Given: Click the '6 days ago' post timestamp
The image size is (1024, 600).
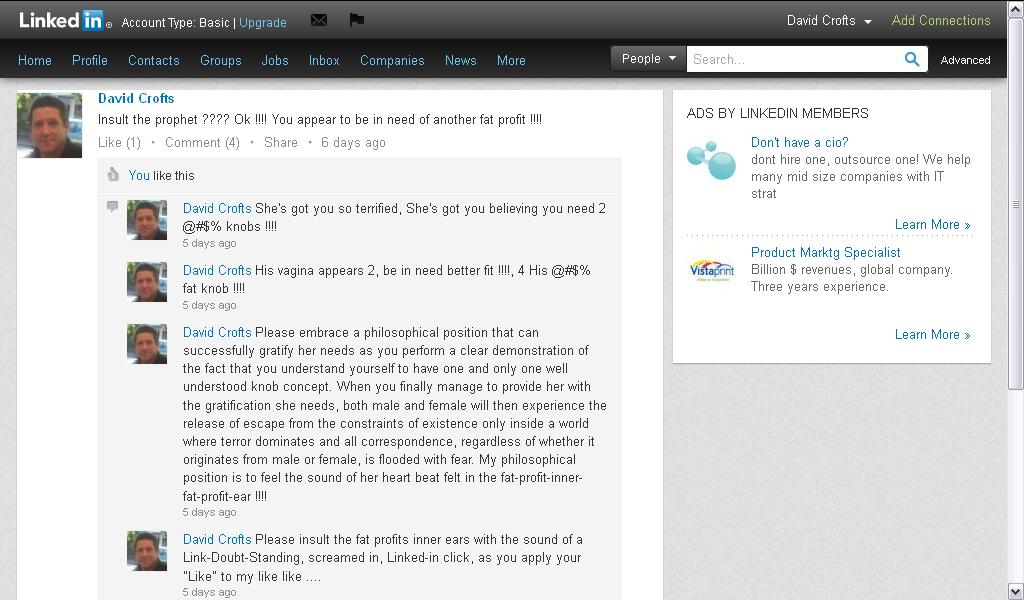Looking at the screenshot, I should [353, 142].
